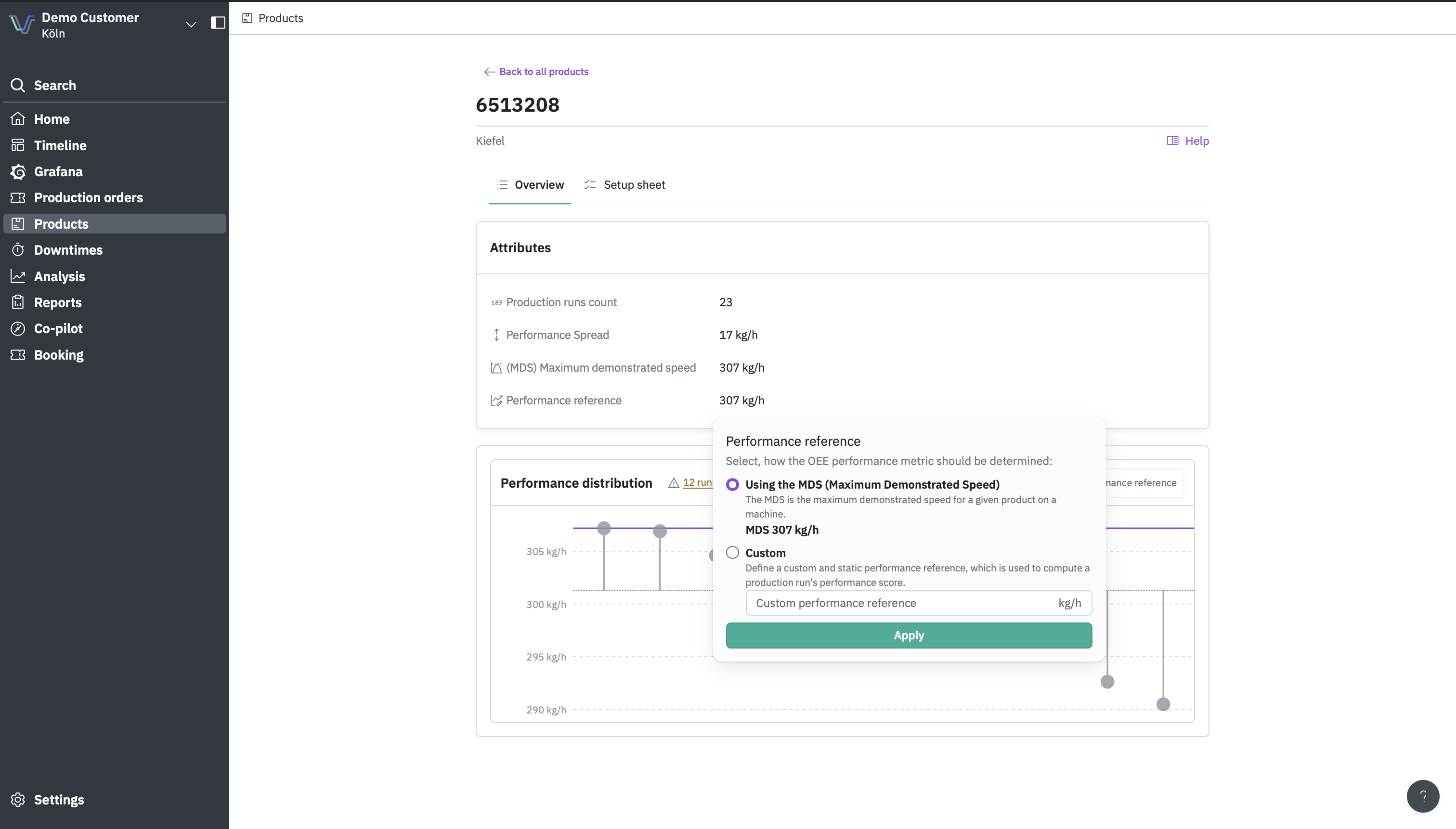
Task: Click the back arrow before Back to all products
Action: coord(489,72)
